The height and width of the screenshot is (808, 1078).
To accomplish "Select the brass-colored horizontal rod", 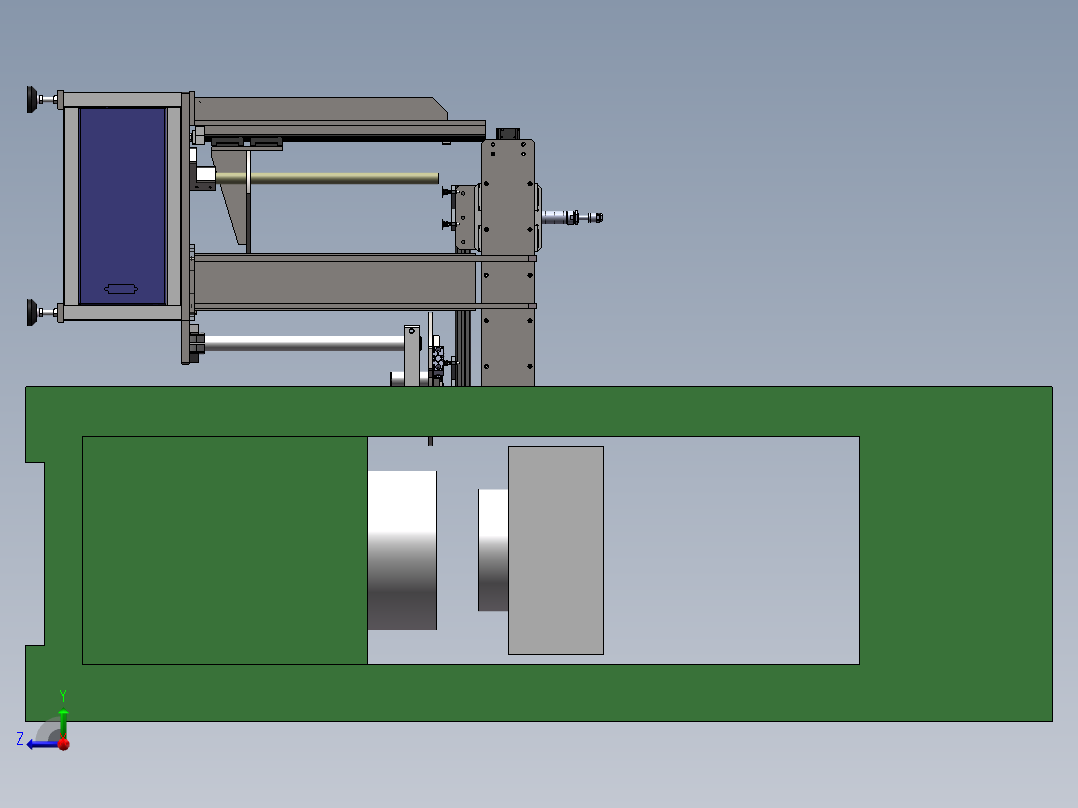I will tap(327, 178).
